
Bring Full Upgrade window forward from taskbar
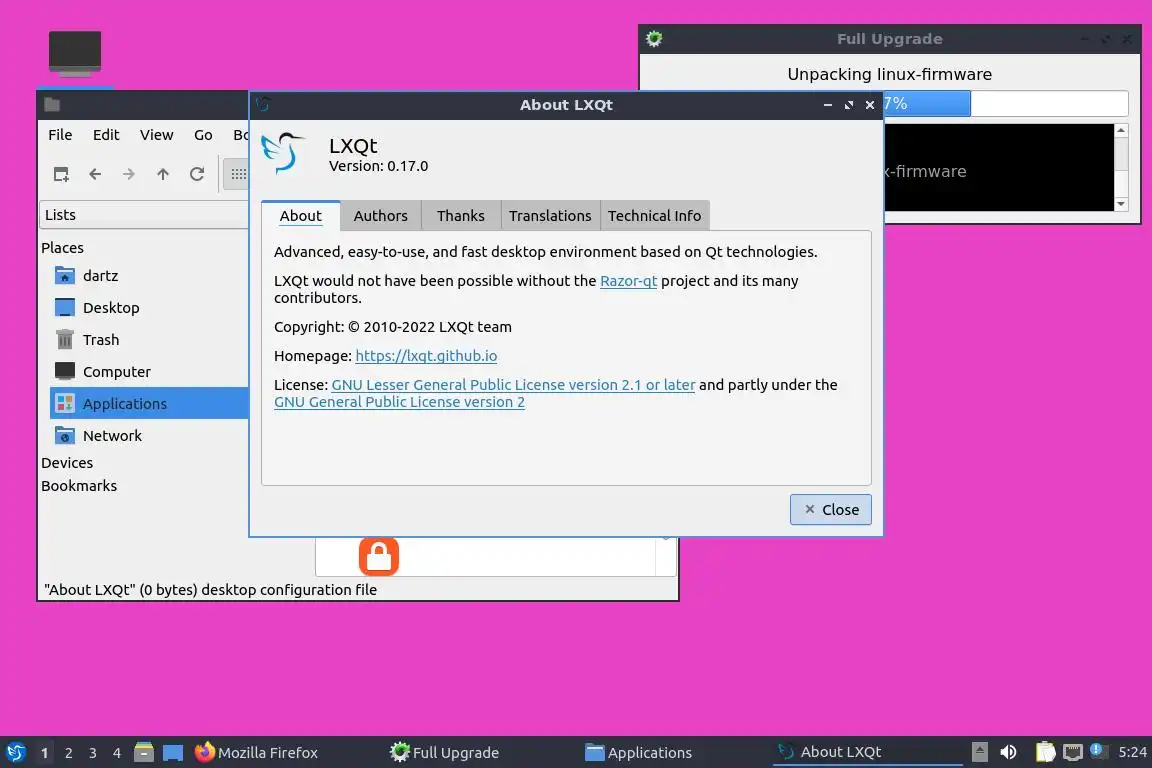[x=444, y=753]
